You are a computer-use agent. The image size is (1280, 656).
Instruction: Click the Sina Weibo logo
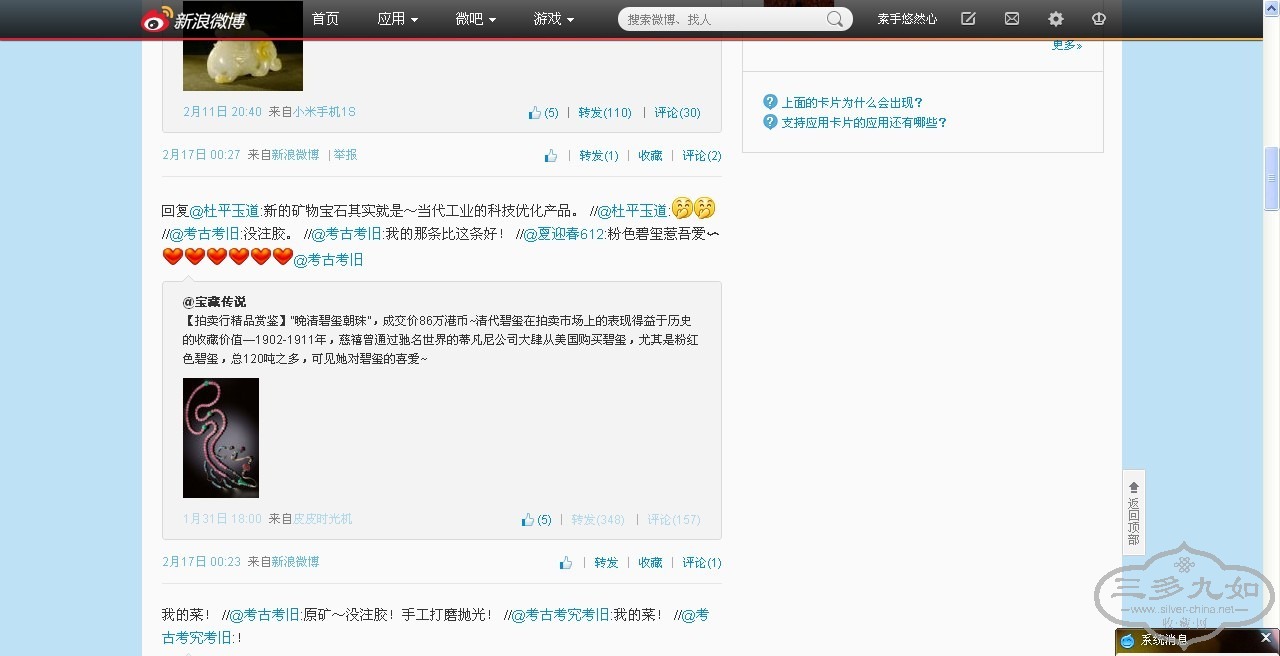click(194, 19)
